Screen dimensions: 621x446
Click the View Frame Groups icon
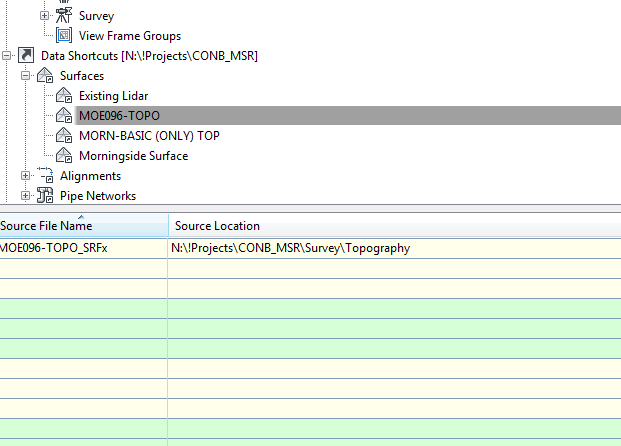[64, 35]
